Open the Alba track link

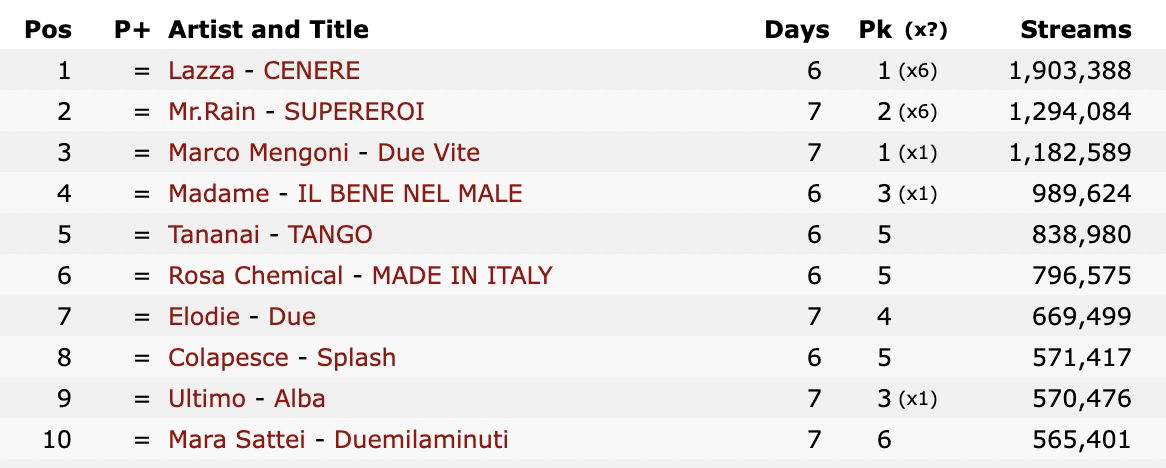[x=300, y=398]
